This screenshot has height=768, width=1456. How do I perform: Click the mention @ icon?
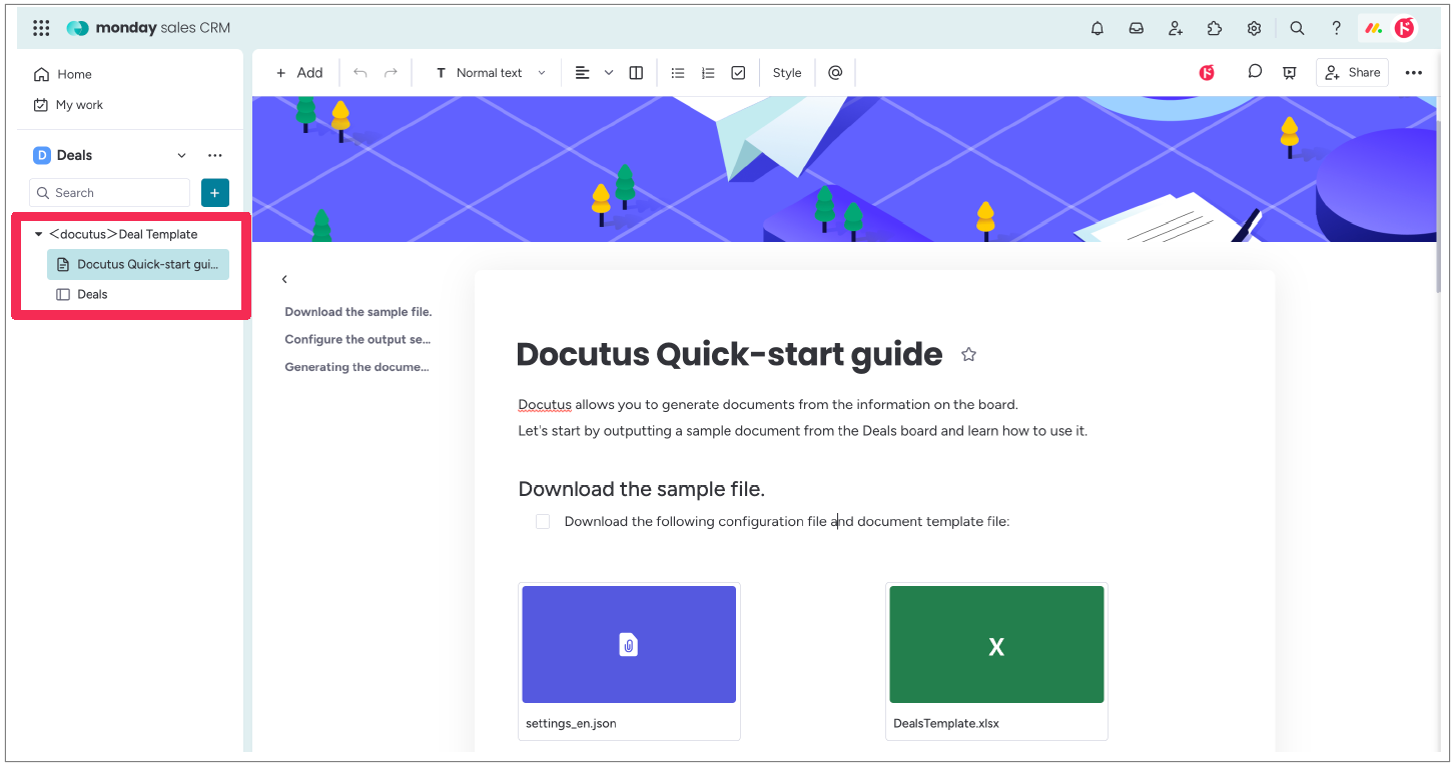tap(835, 73)
